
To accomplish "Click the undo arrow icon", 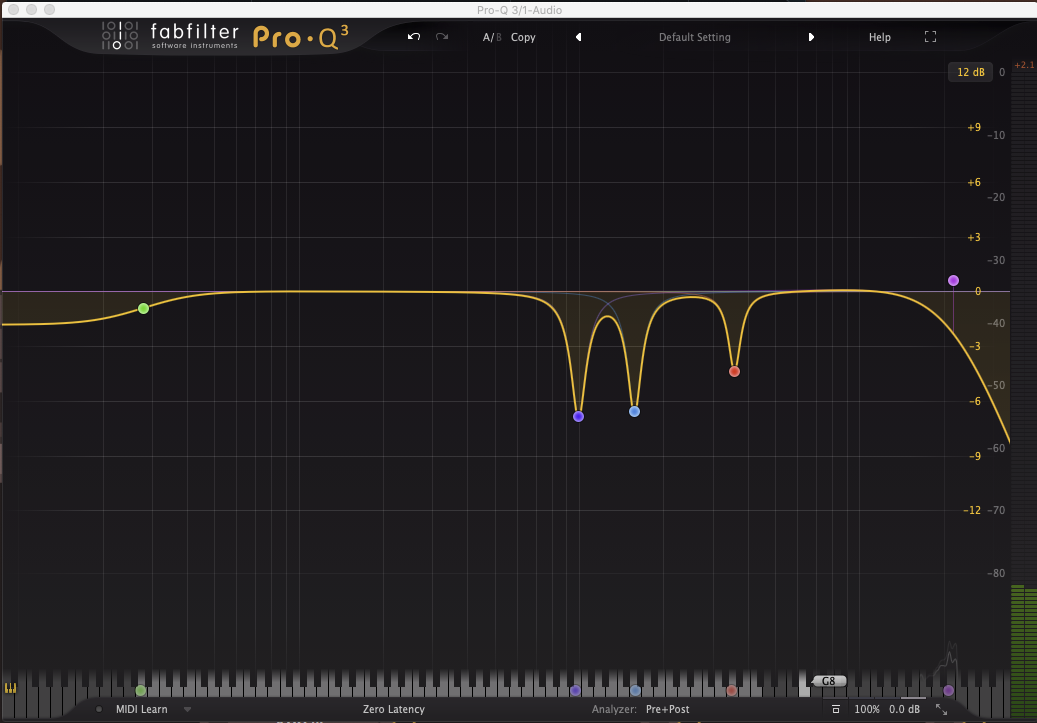I will (x=414, y=37).
